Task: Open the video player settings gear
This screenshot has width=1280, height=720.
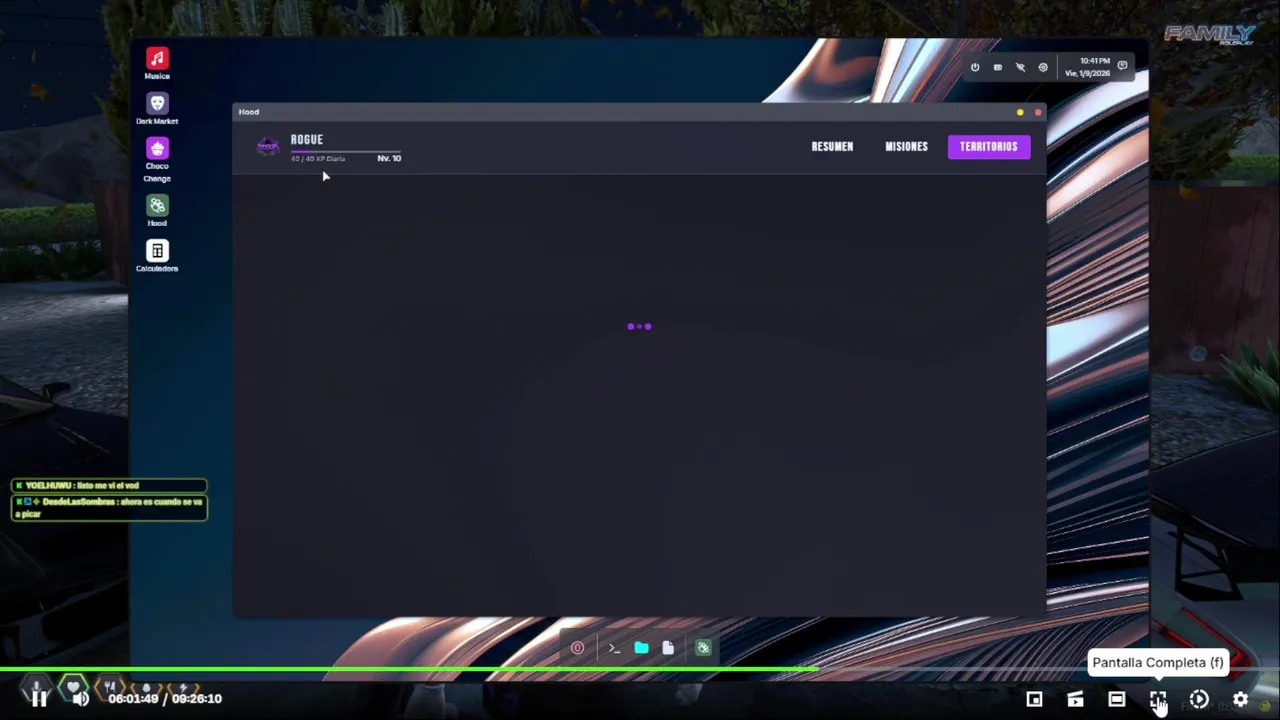Action: [1240, 700]
